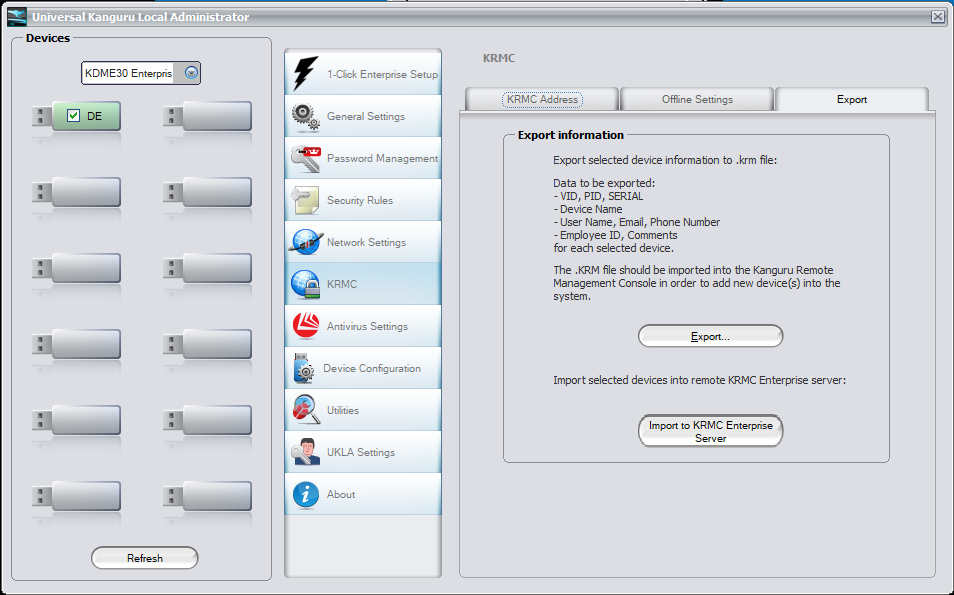Viewport: 954px width, 595px height.
Task: Open 1-Click Enterprise Setup lightning icon
Action: coord(305,74)
